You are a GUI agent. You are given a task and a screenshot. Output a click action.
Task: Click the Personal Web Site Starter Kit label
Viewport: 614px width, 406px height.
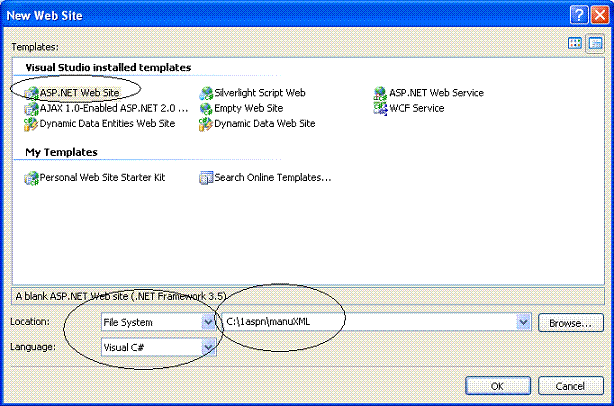click(102, 177)
